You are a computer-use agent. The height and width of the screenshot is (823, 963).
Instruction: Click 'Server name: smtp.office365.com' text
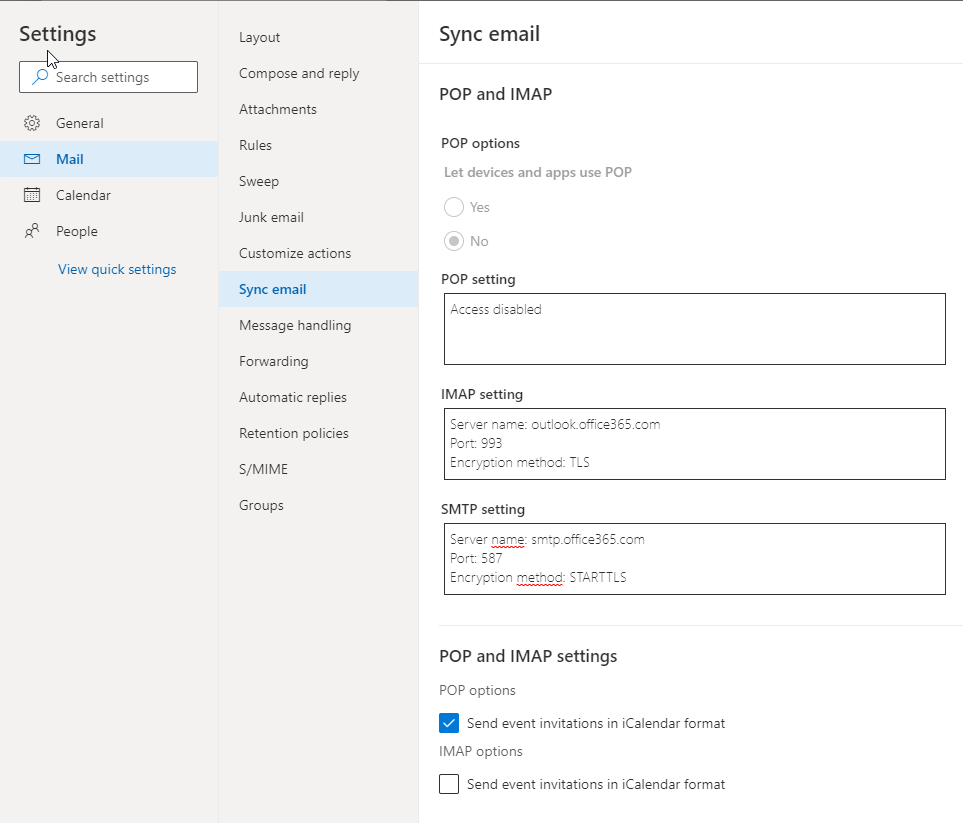pos(547,539)
